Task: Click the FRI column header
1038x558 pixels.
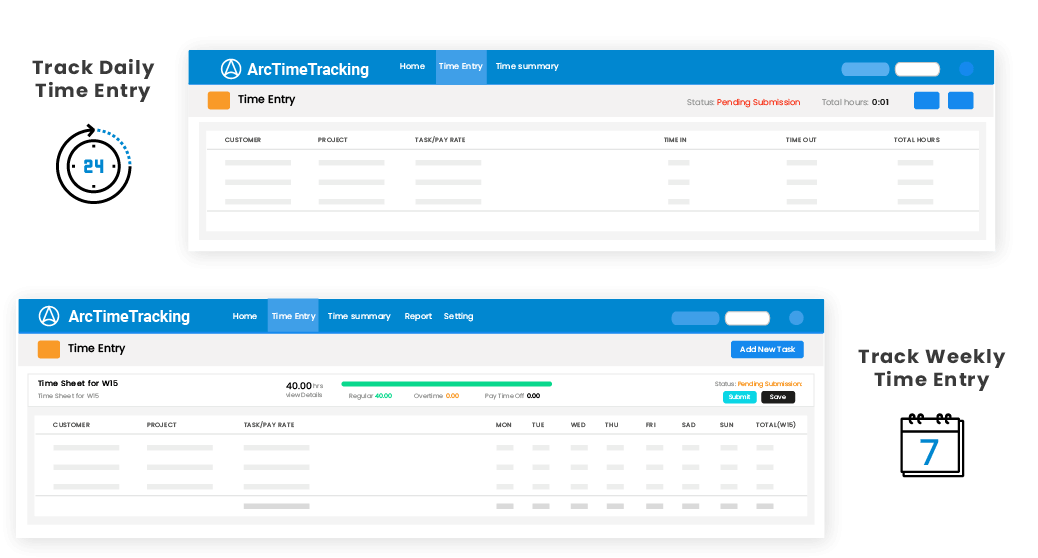Action: [x=651, y=425]
